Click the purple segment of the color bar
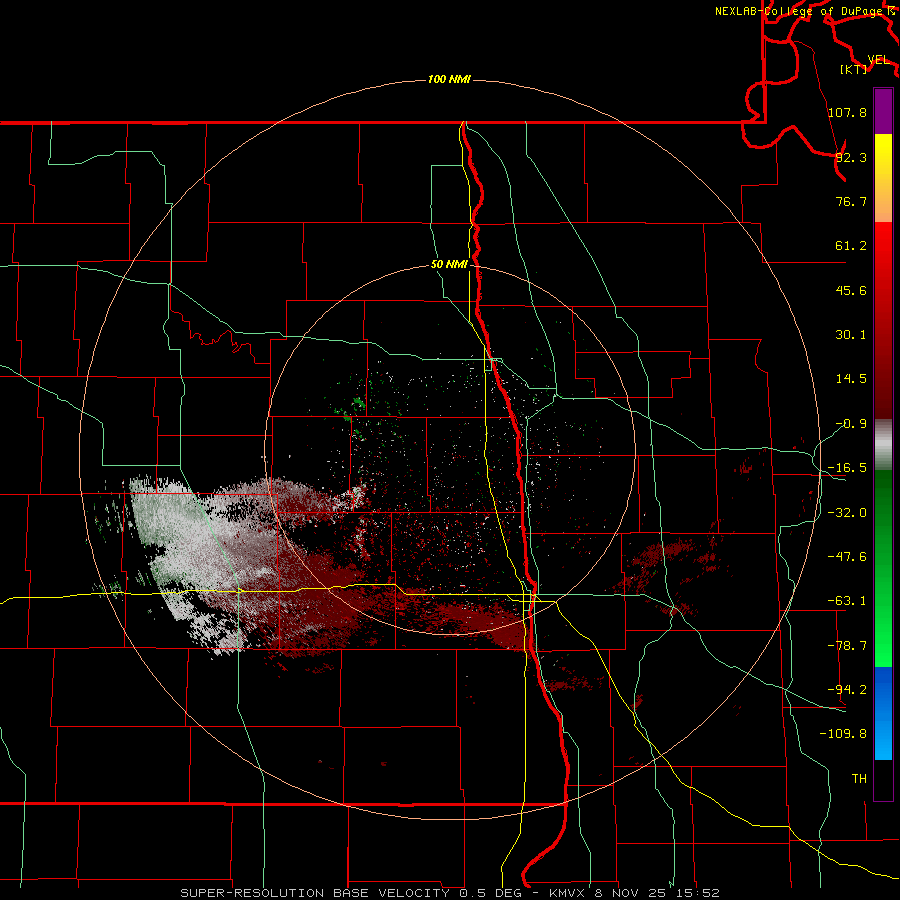 883,111
